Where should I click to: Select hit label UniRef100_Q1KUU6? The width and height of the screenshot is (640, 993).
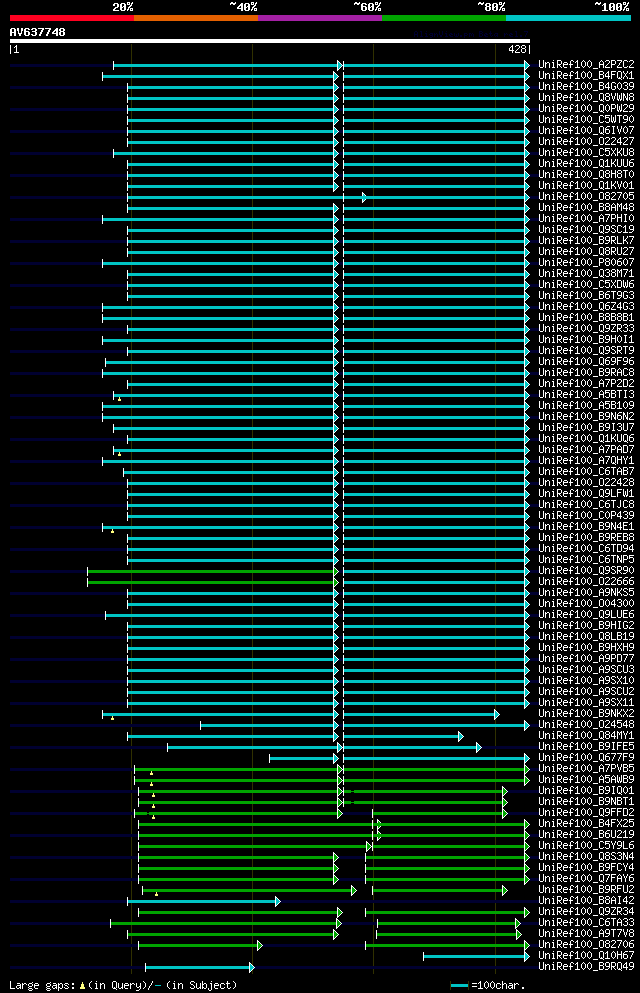tap(586, 164)
